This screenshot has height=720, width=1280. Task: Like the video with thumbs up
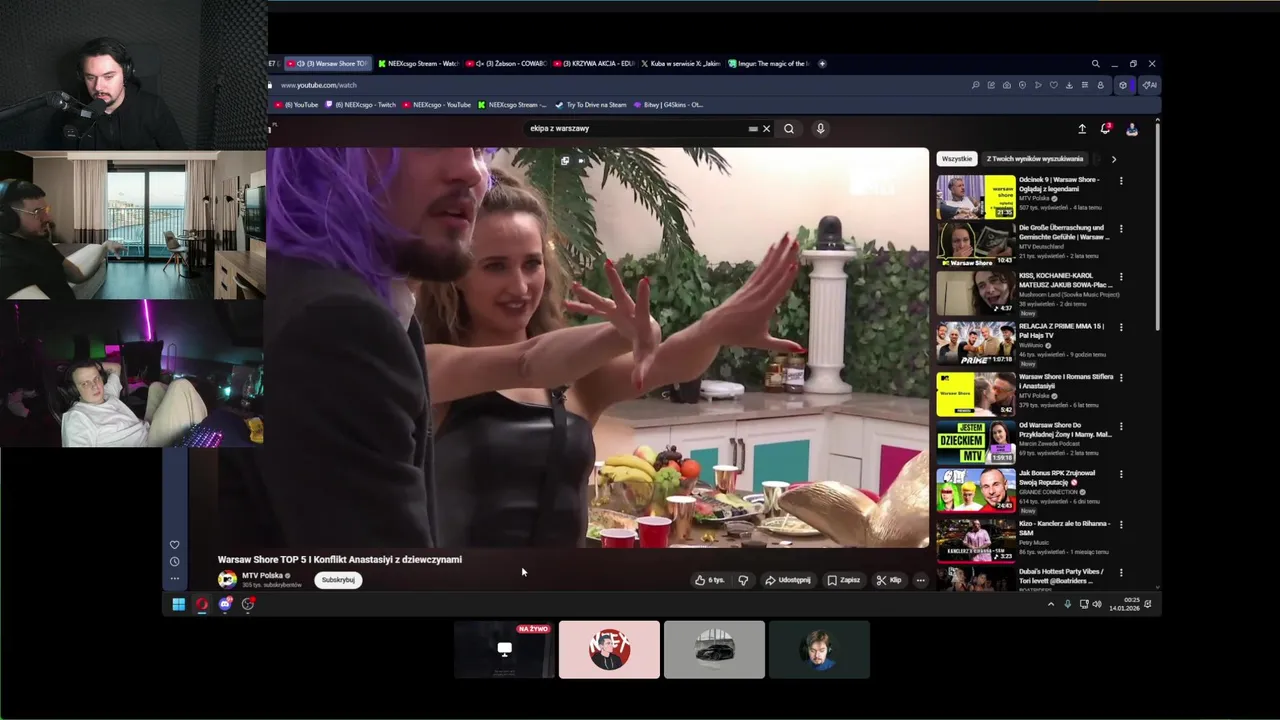709,580
